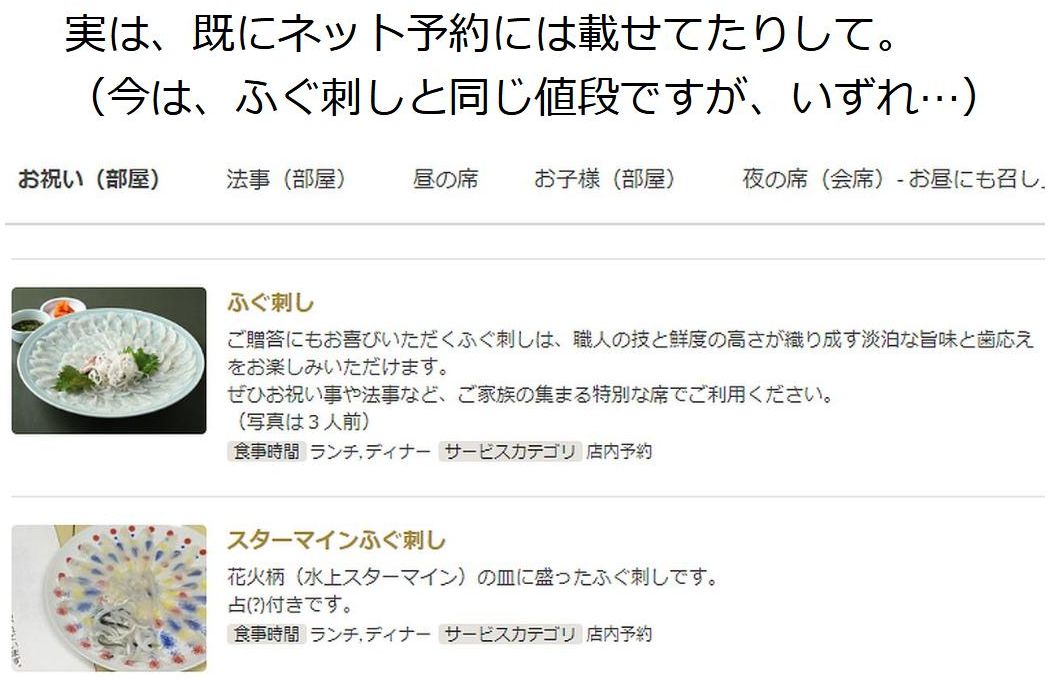Select the お祝い（部屋） tab
This screenshot has height=679, width=1051.
point(88,180)
